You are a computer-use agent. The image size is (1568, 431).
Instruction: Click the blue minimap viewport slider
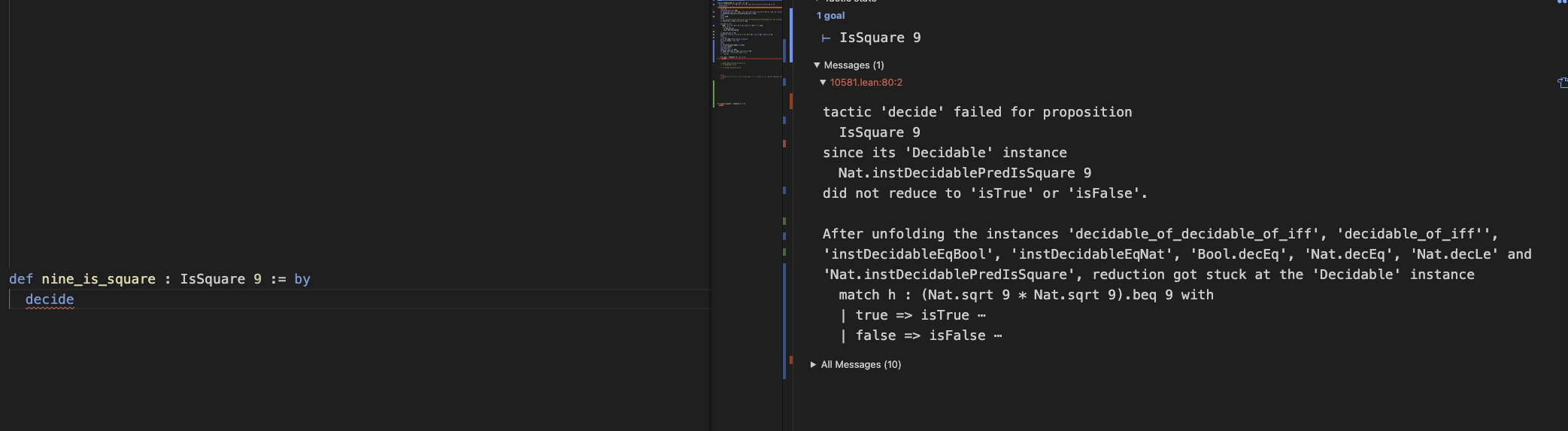tap(791, 35)
